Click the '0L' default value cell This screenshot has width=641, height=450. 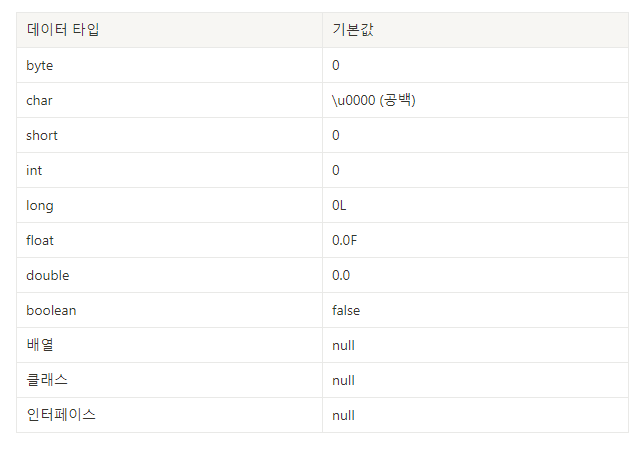point(475,205)
